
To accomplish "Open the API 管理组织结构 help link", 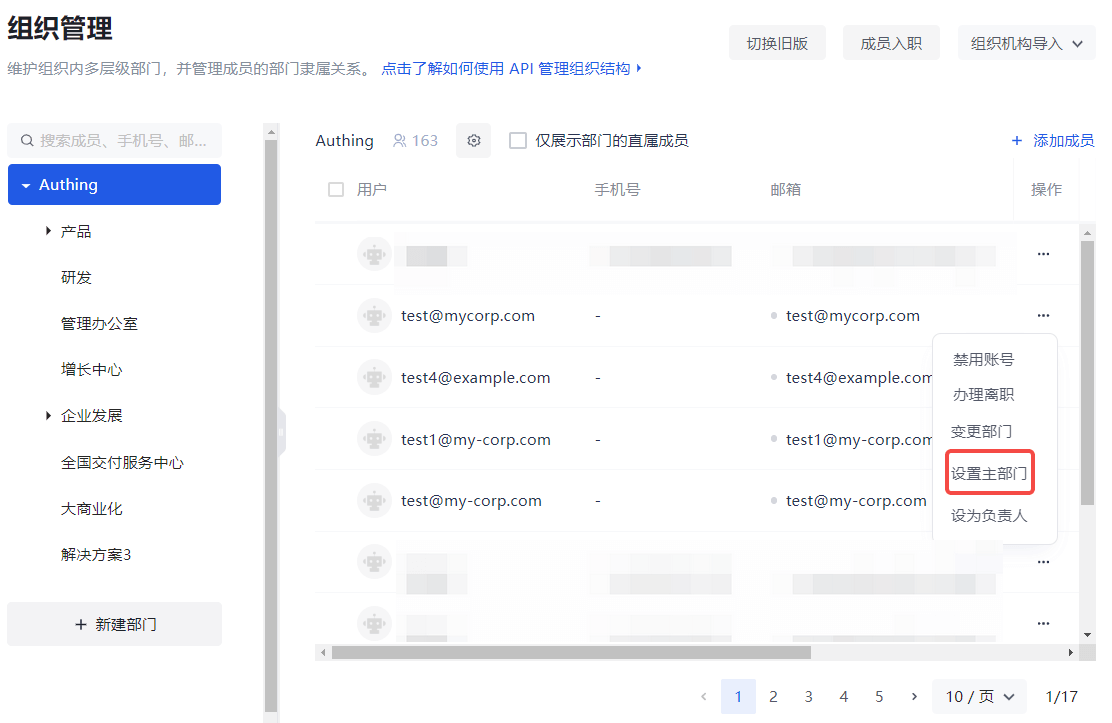I will (511, 69).
